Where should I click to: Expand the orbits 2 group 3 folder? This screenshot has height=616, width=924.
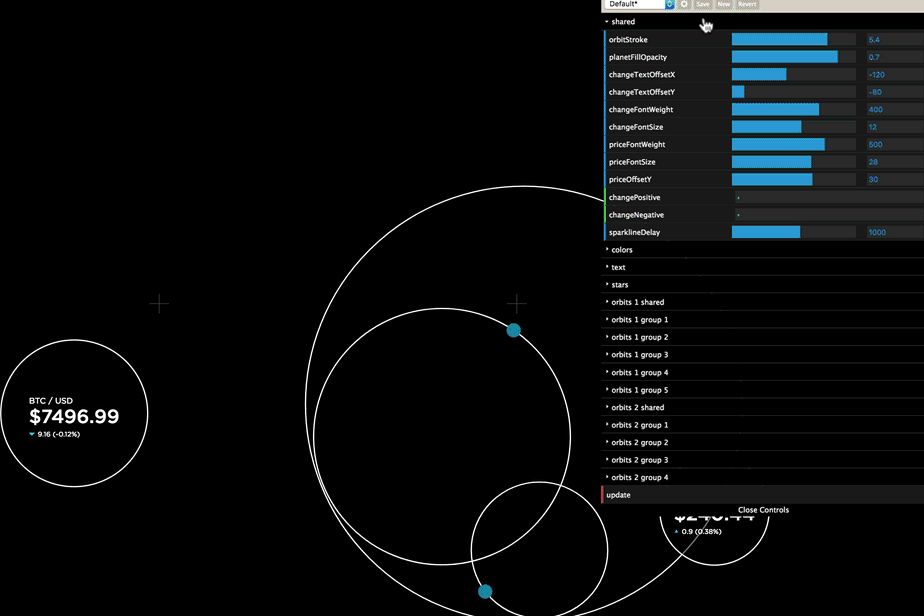[763, 460]
